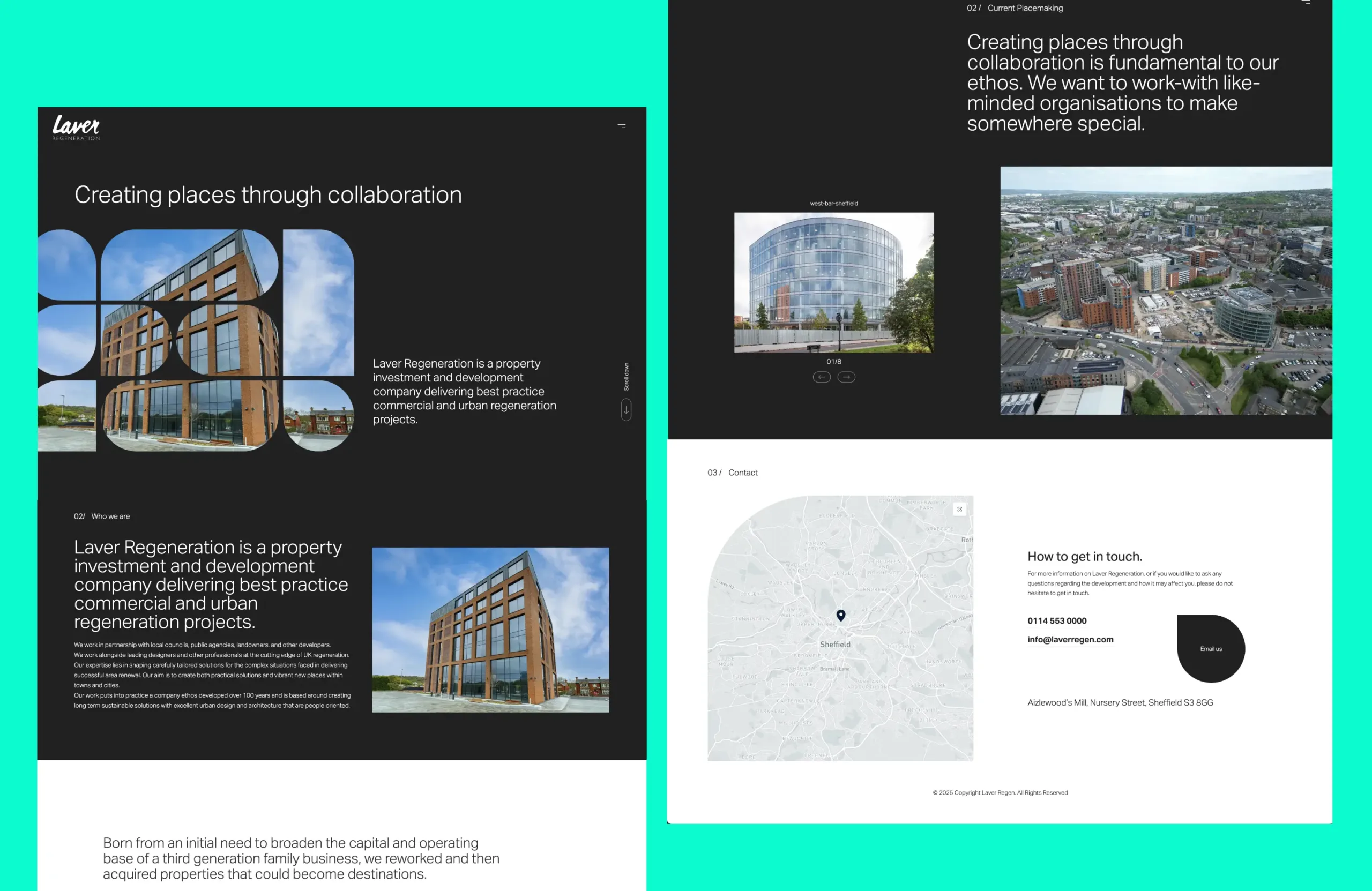
Task: Click the Laver Regeneration logo
Action: pyautogui.click(x=76, y=128)
